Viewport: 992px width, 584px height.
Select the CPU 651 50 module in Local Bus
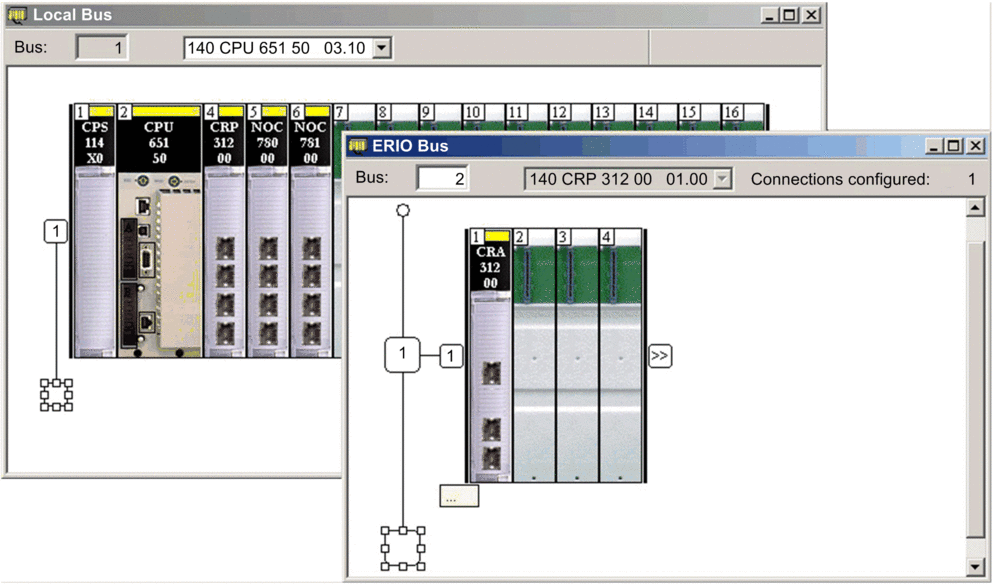(159, 231)
